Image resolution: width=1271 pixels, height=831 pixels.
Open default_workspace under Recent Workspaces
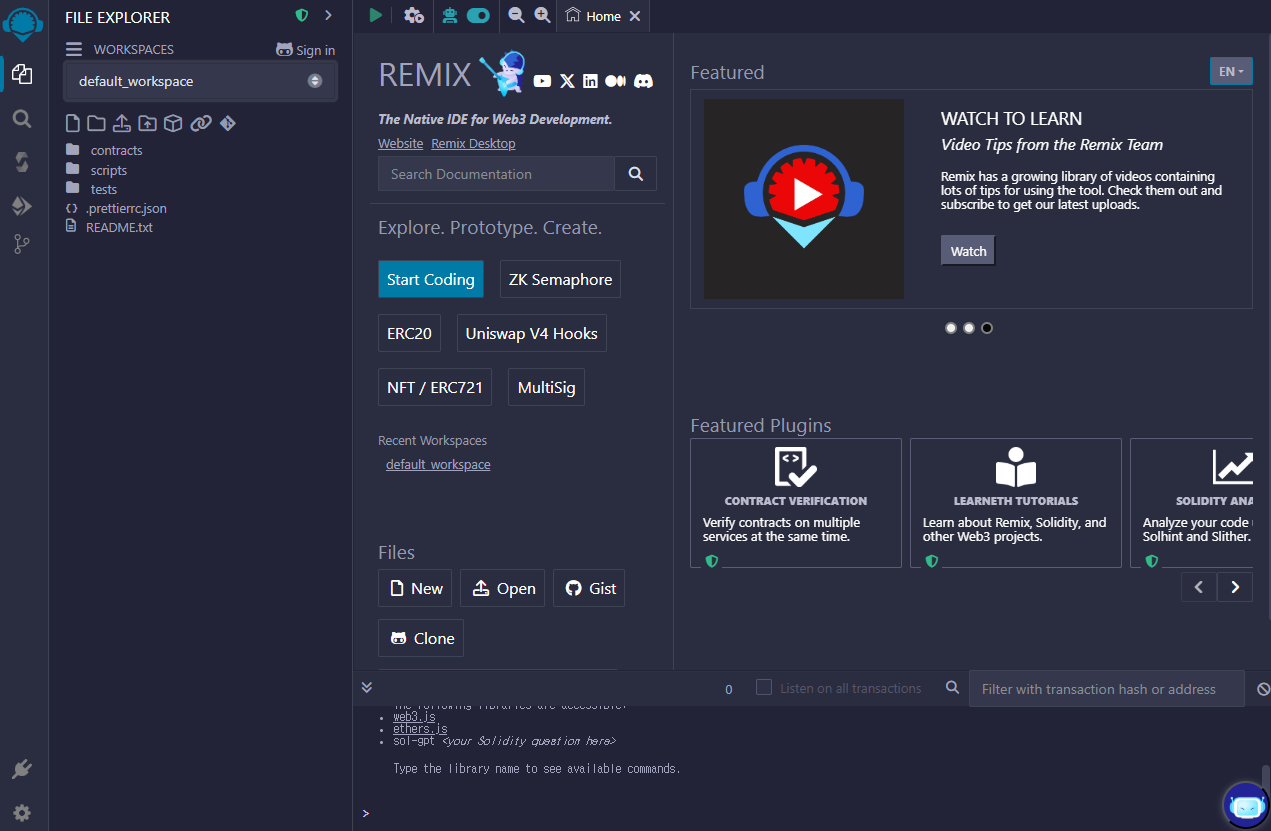tap(438, 464)
